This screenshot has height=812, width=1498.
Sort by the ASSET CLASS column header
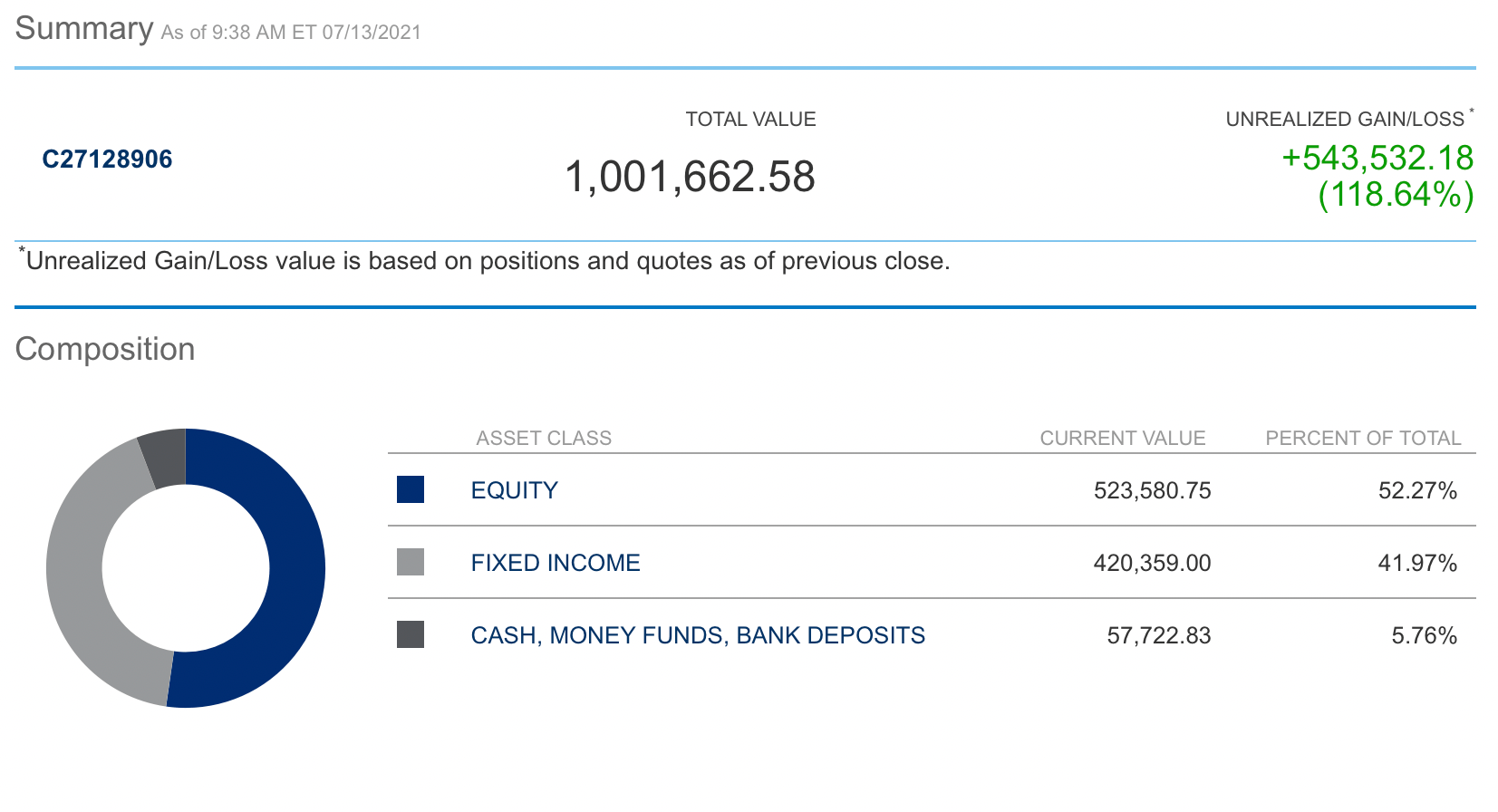coord(544,438)
